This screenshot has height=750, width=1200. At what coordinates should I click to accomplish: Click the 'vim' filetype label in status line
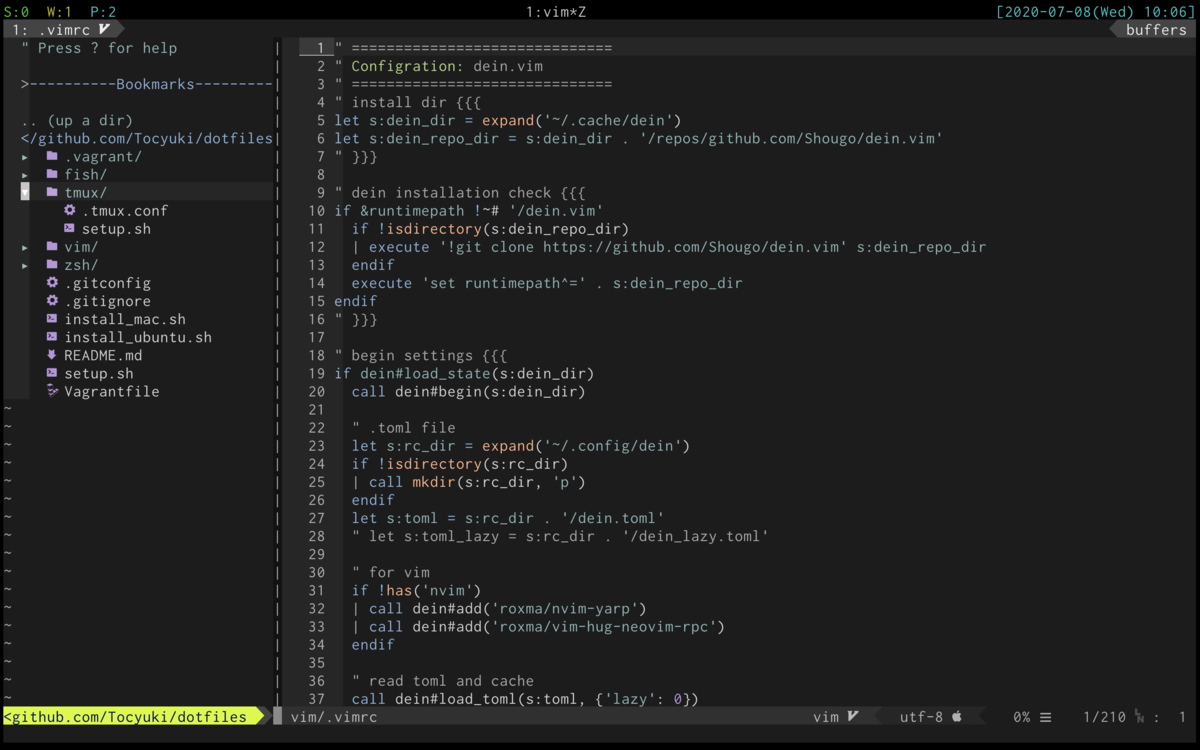[826, 717]
